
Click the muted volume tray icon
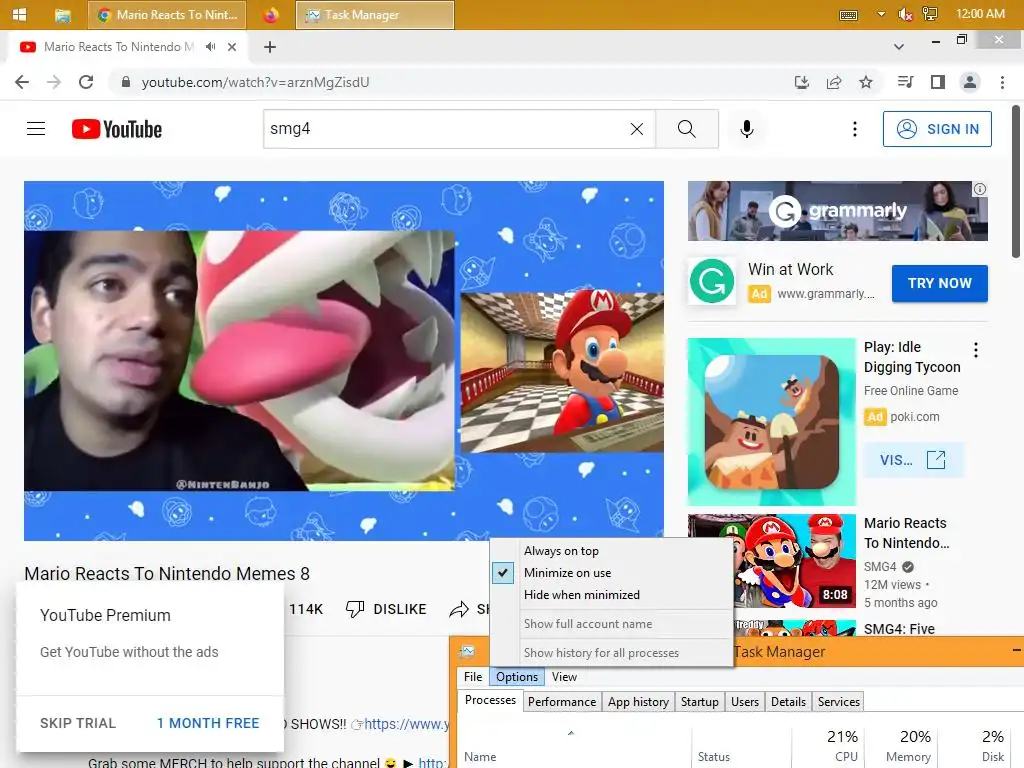pos(905,14)
